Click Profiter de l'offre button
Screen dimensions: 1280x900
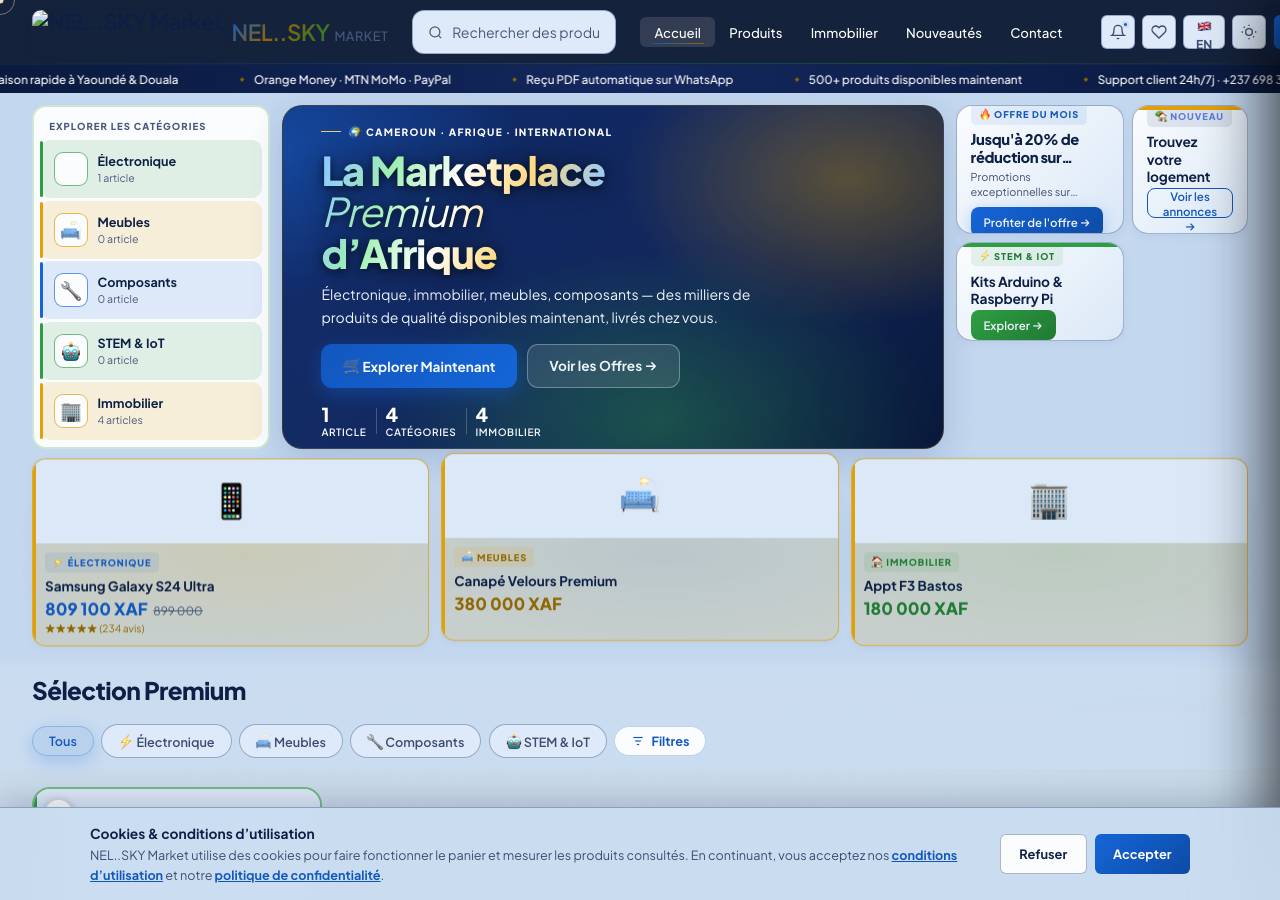1037,222
